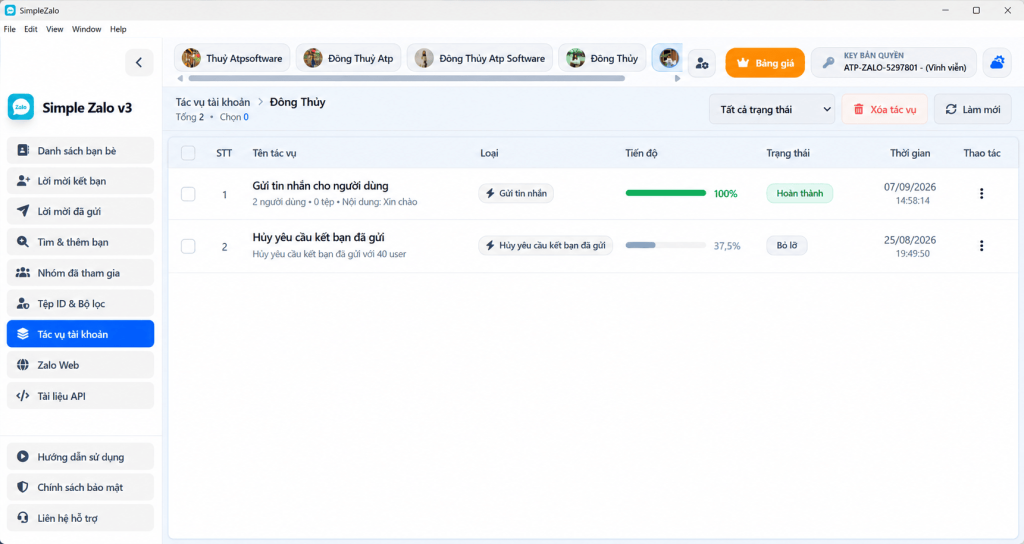This screenshot has width=1024, height=544.
Task: Click the account tabs horizontal scrollbar
Action: pyautogui.click(x=406, y=78)
